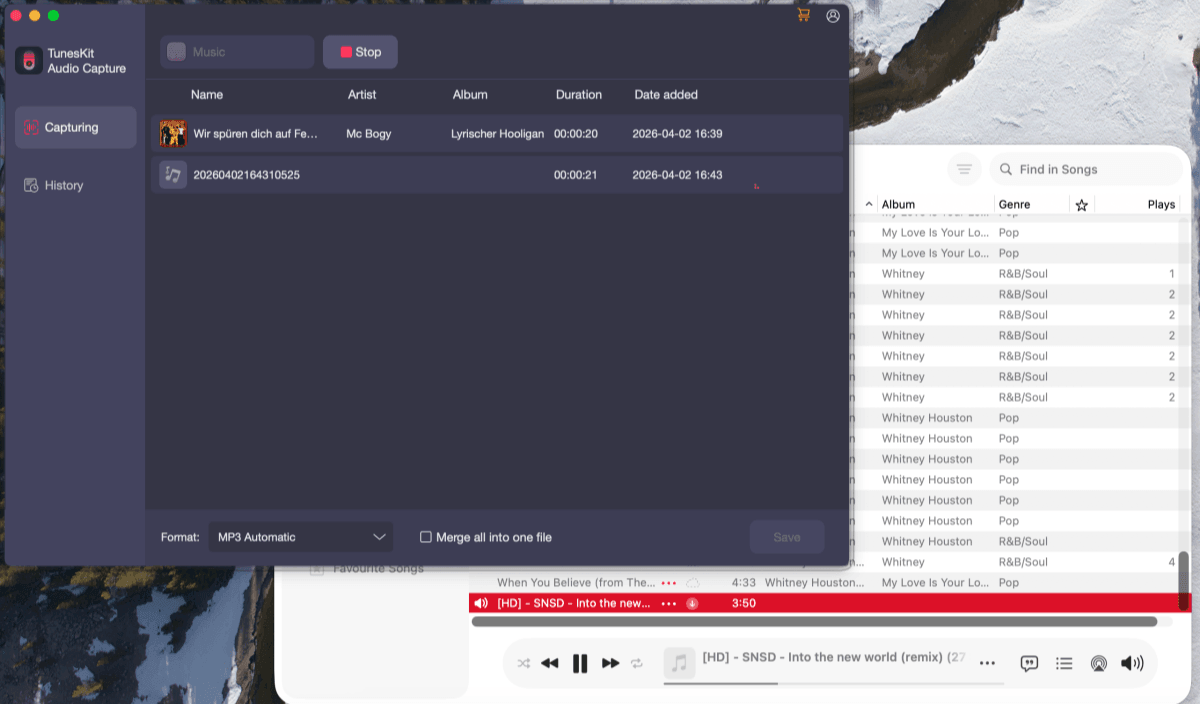Screen dimensions: 1200x704
Task: Open the shopping cart to purchase TunesKit
Action: (x=803, y=16)
